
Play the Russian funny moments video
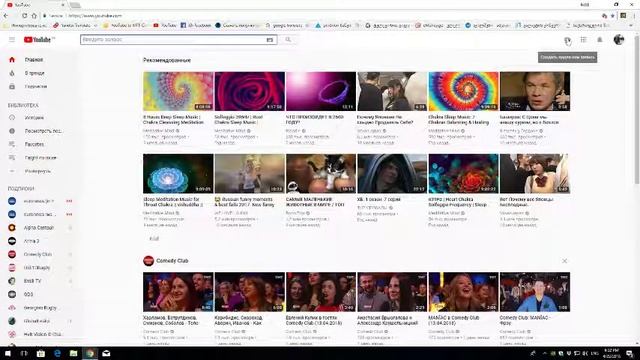tap(249, 173)
